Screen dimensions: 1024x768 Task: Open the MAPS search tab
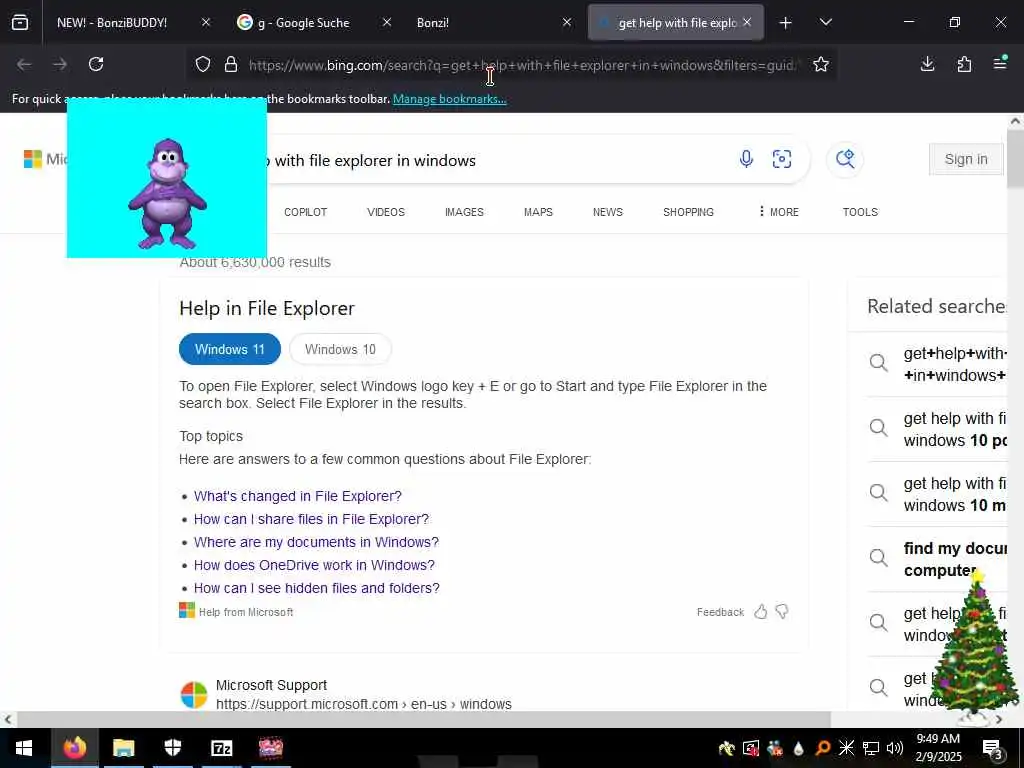pos(538,212)
